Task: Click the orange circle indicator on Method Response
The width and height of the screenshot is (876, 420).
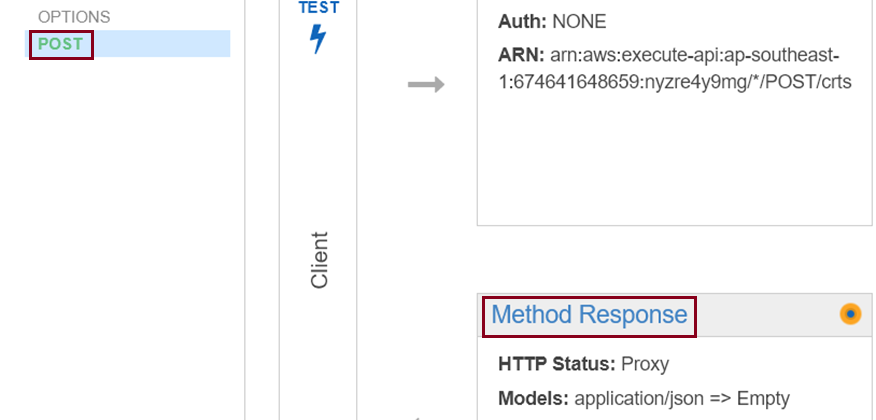Action: (x=850, y=314)
